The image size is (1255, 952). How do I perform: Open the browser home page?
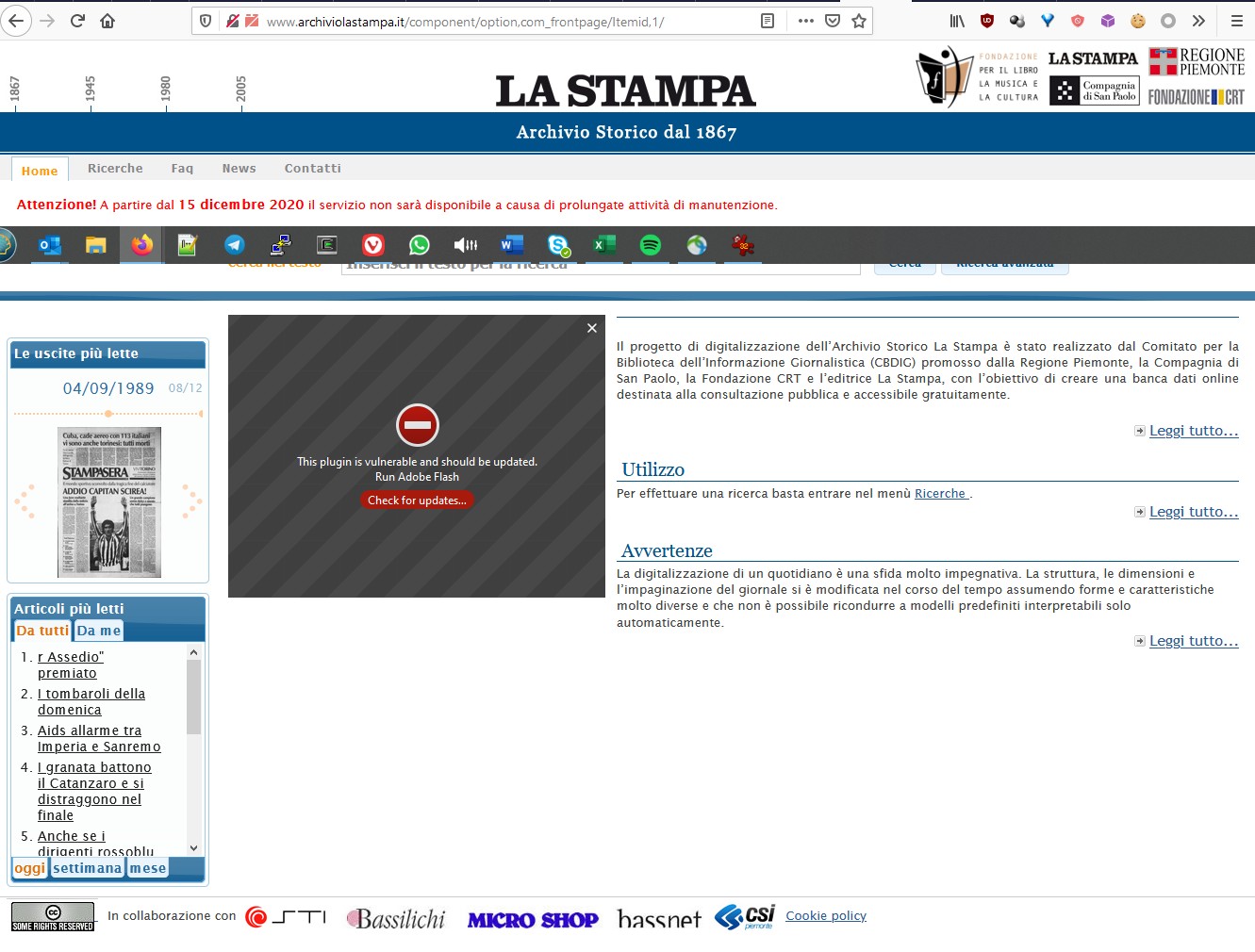point(107,21)
